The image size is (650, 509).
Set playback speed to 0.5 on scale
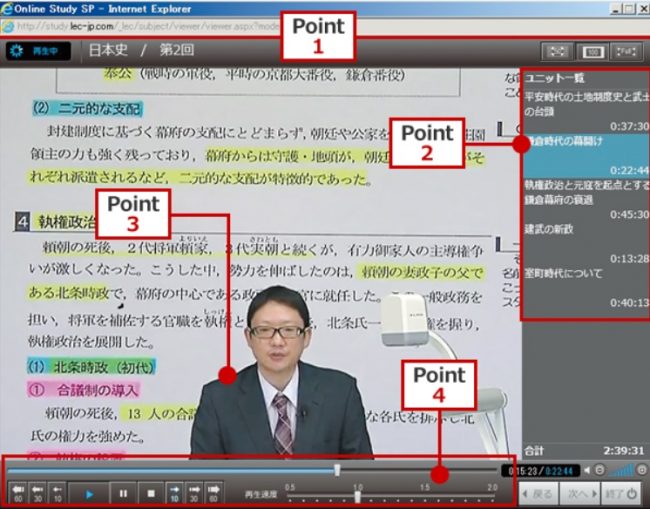point(290,487)
